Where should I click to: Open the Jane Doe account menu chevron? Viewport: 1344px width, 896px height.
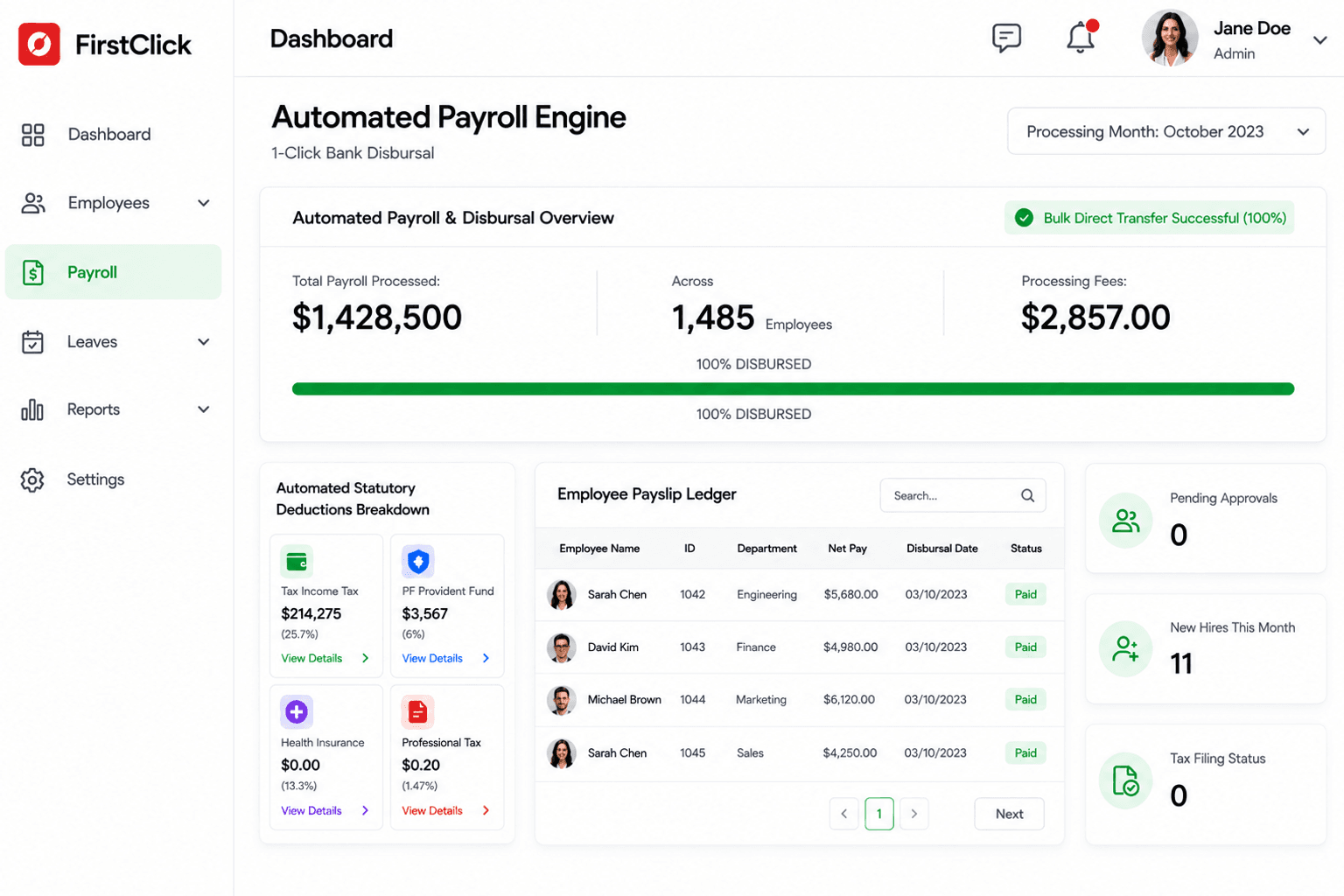[1320, 40]
